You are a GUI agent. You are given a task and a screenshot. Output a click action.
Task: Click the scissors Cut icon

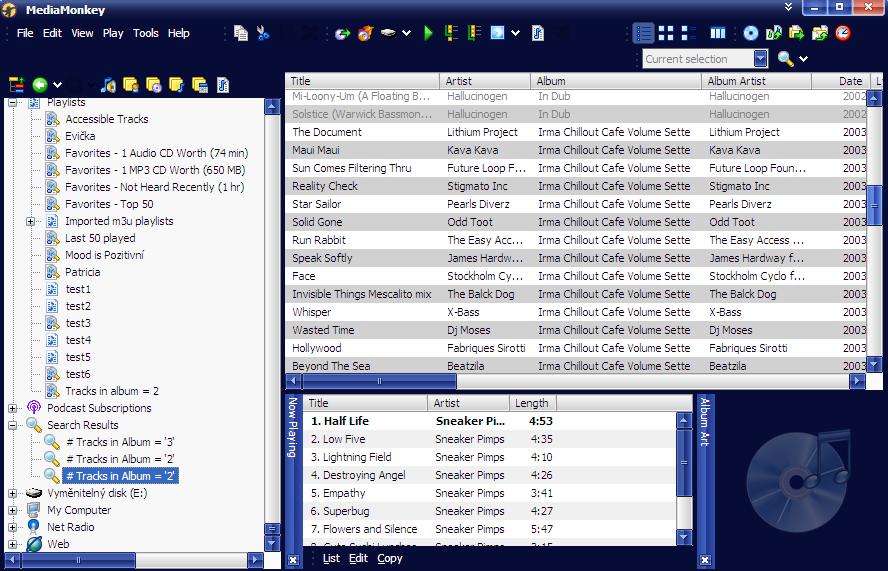(263, 33)
